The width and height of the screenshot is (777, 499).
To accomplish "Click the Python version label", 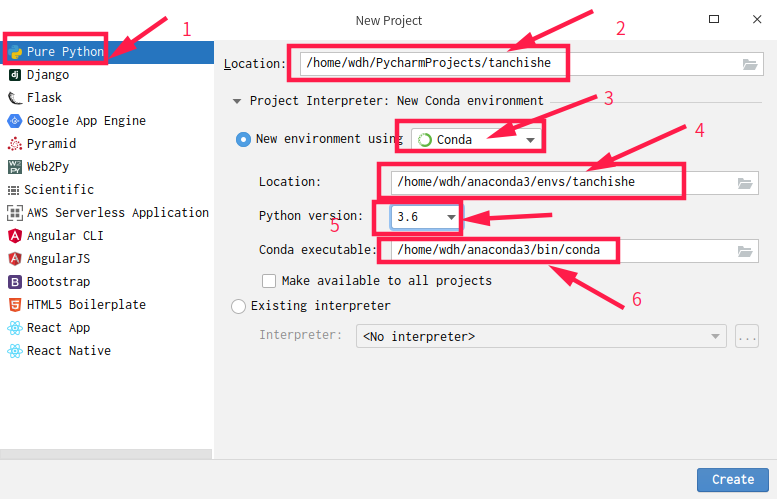I will pos(311,216).
